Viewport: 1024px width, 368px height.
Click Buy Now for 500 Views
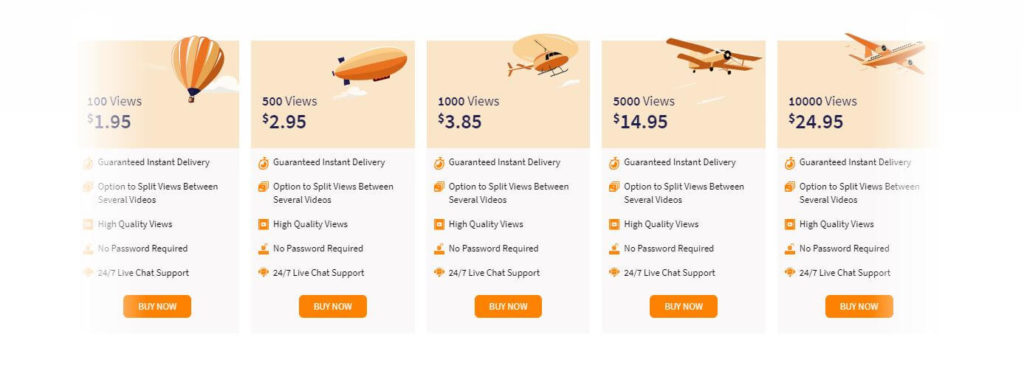click(x=332, y=306)
